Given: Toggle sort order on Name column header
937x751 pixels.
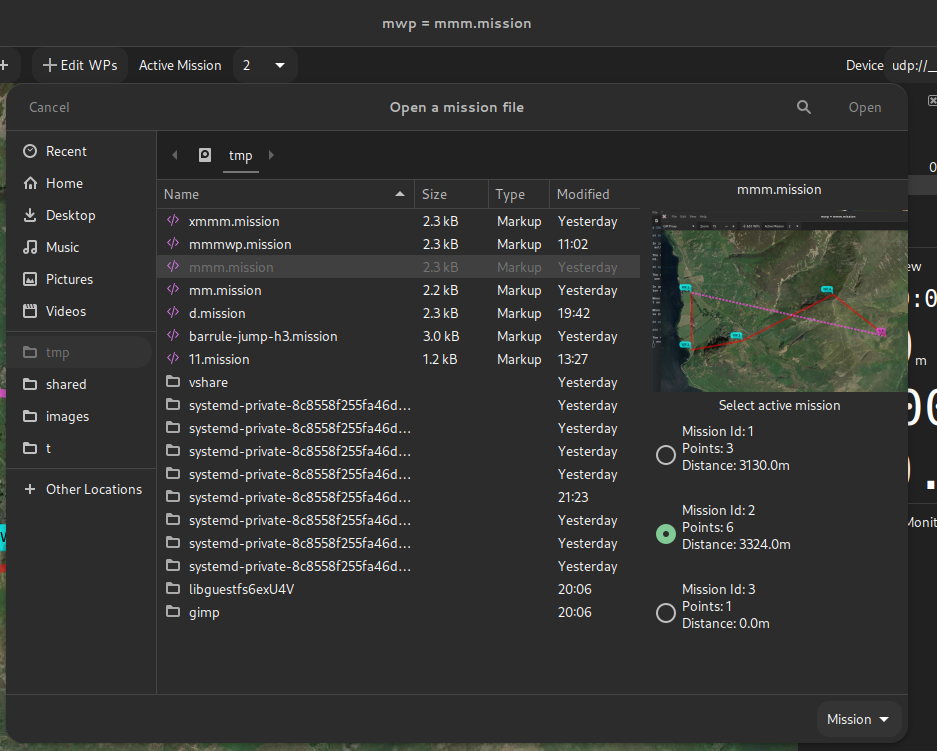Looking at the screenshot, I should click(x=286, y=194).
